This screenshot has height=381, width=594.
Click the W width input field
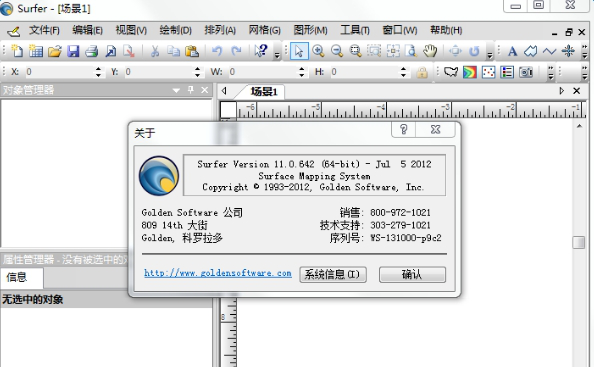[263, 72]
